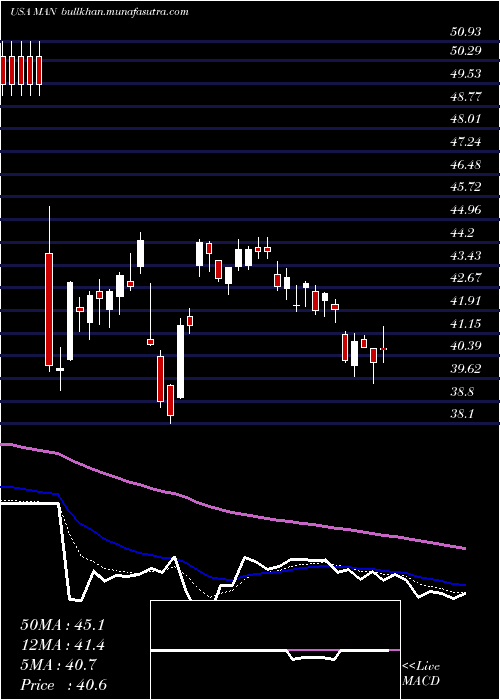This screenshot has width=500, height=700.
Task: Click the 38.1 price axis label
Action: click(x=462, y=414)
